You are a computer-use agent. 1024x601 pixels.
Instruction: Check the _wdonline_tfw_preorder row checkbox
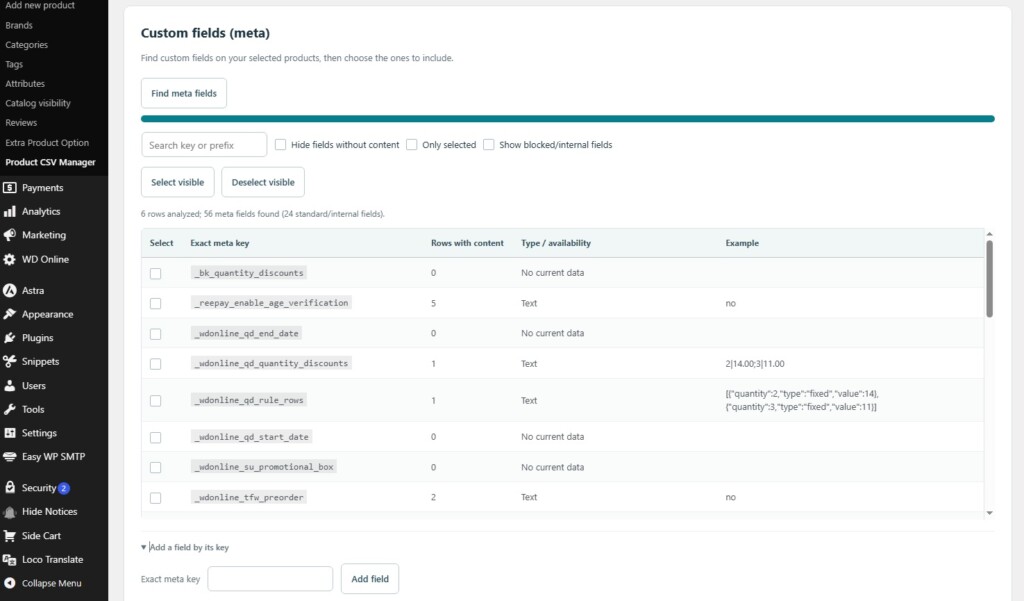(x=155, y=498)
